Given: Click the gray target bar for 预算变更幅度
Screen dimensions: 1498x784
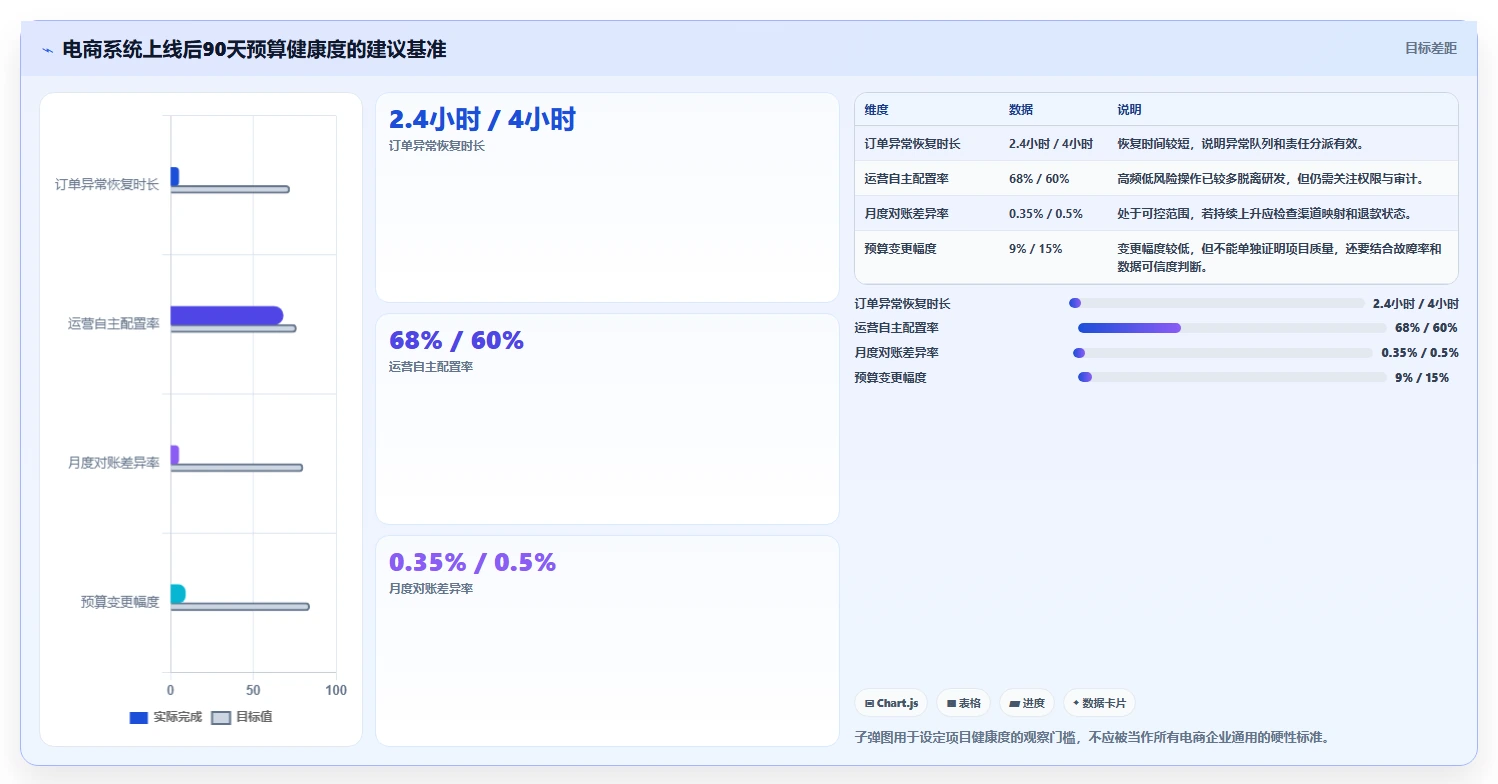Looking at the screenshot, I should tap(240, 606).
